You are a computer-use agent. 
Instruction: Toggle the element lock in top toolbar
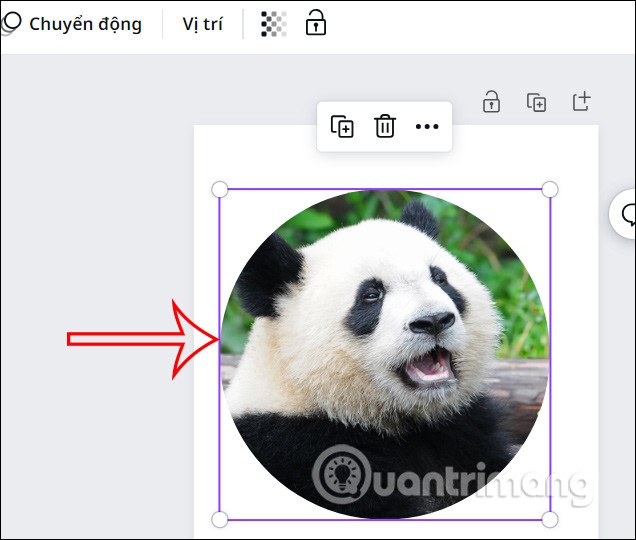click(x=315, y=23)
